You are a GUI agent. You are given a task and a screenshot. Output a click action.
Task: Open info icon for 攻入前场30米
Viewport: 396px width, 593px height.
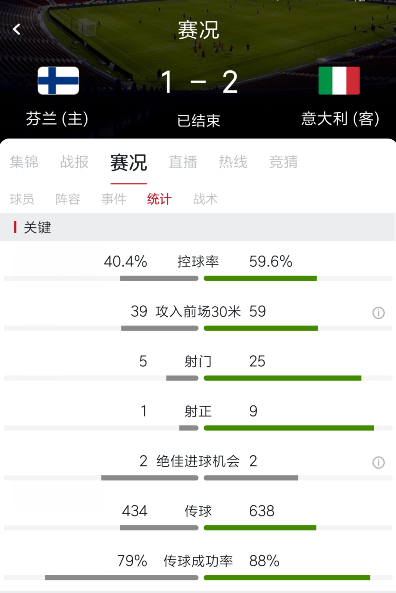pos(378,313)
